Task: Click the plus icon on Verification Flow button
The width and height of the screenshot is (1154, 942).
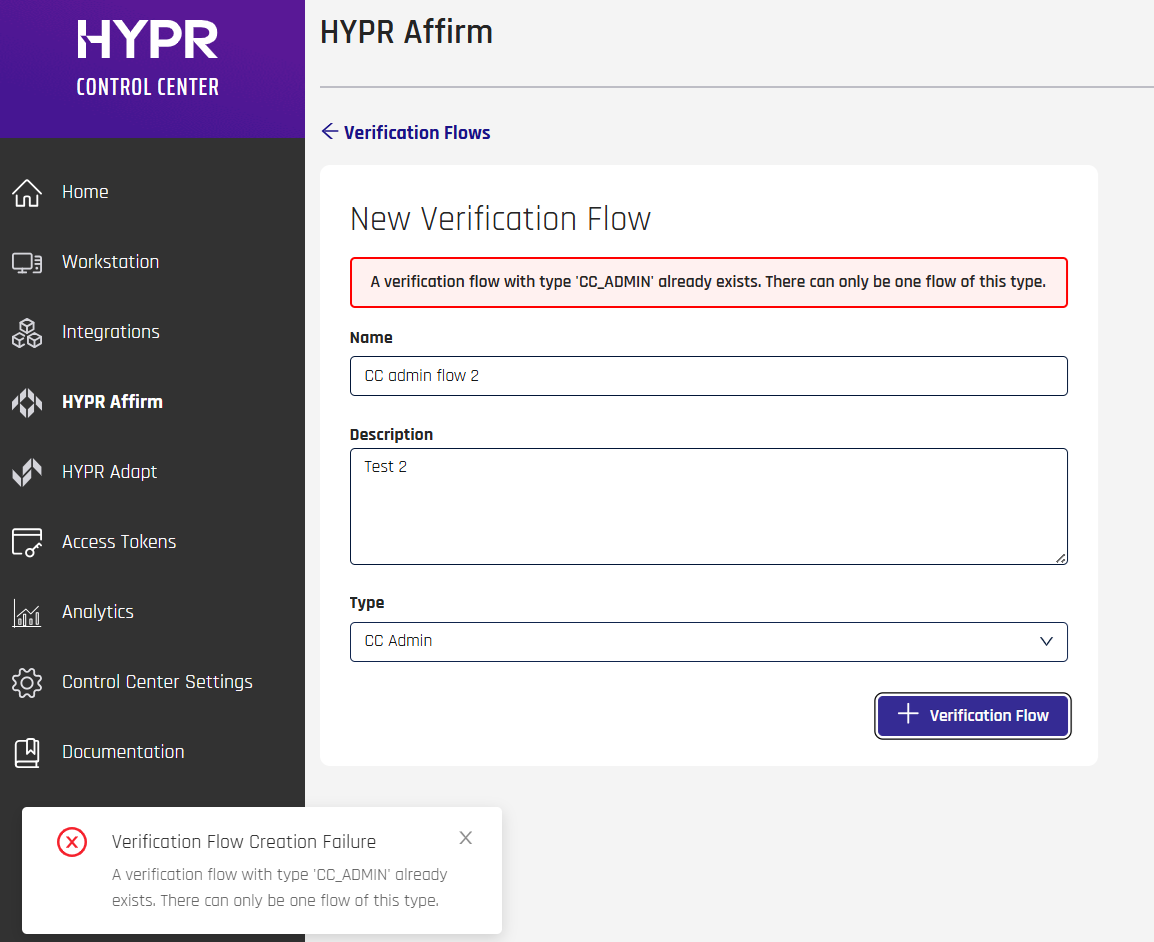Action: point(908,713)
